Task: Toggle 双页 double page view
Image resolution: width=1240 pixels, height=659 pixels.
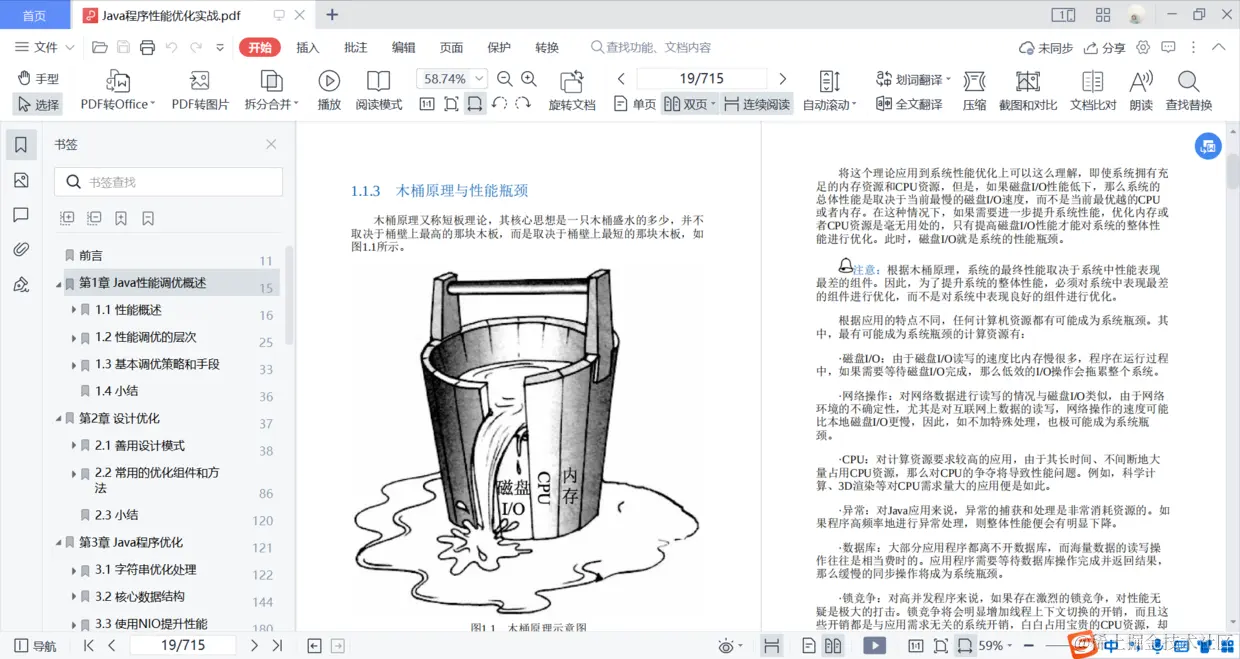Action: tap(688, 104)
